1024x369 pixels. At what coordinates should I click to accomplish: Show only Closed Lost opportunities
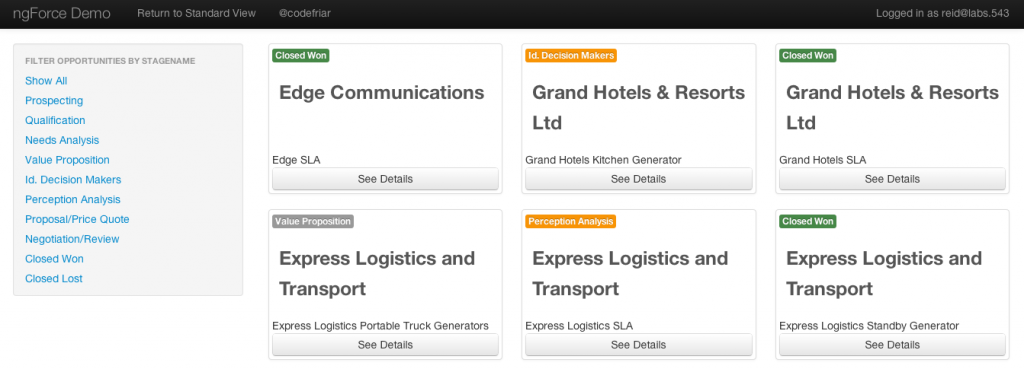click(x=54, y=278)
